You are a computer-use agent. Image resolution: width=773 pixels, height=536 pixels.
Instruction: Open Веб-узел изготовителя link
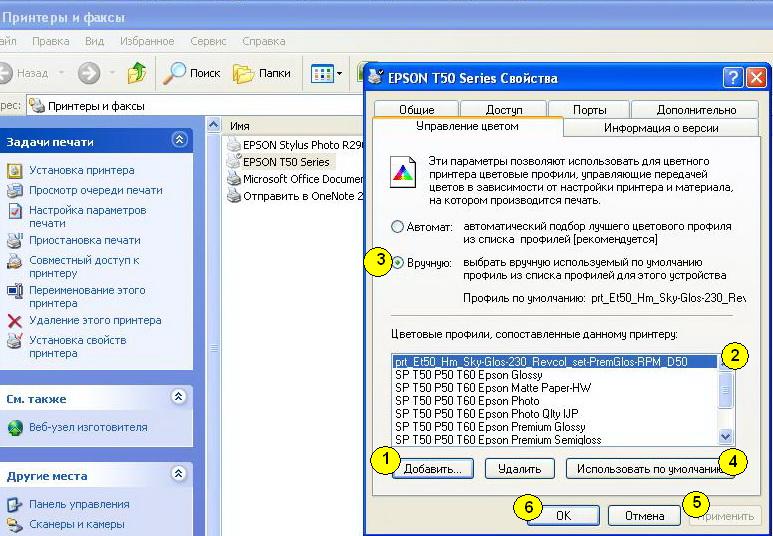tap(88, 428)
